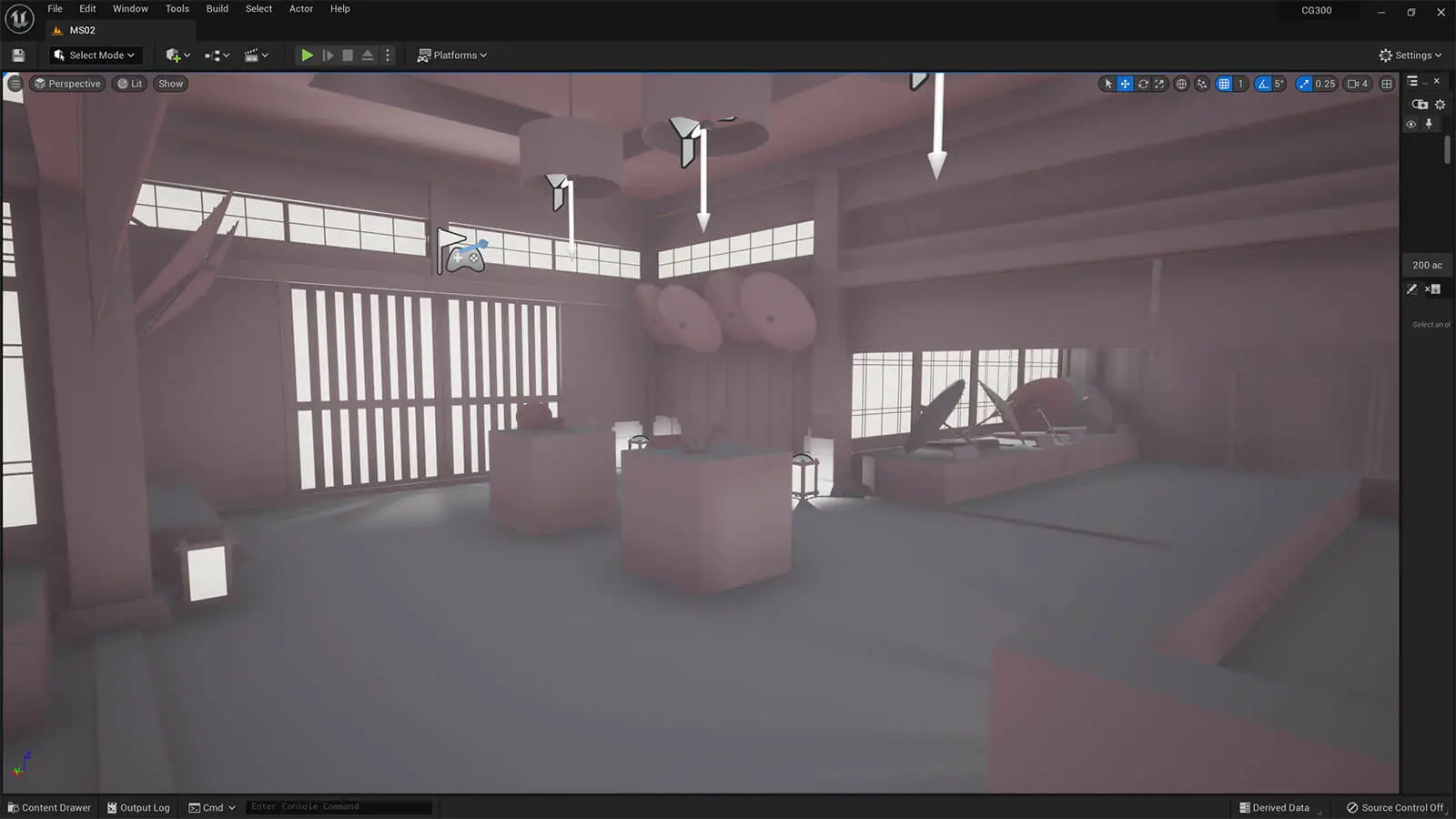Save the current level with the floppy disk icon
The width and height of the screenshot is (1456, 819).
click(x=18, y=56)
